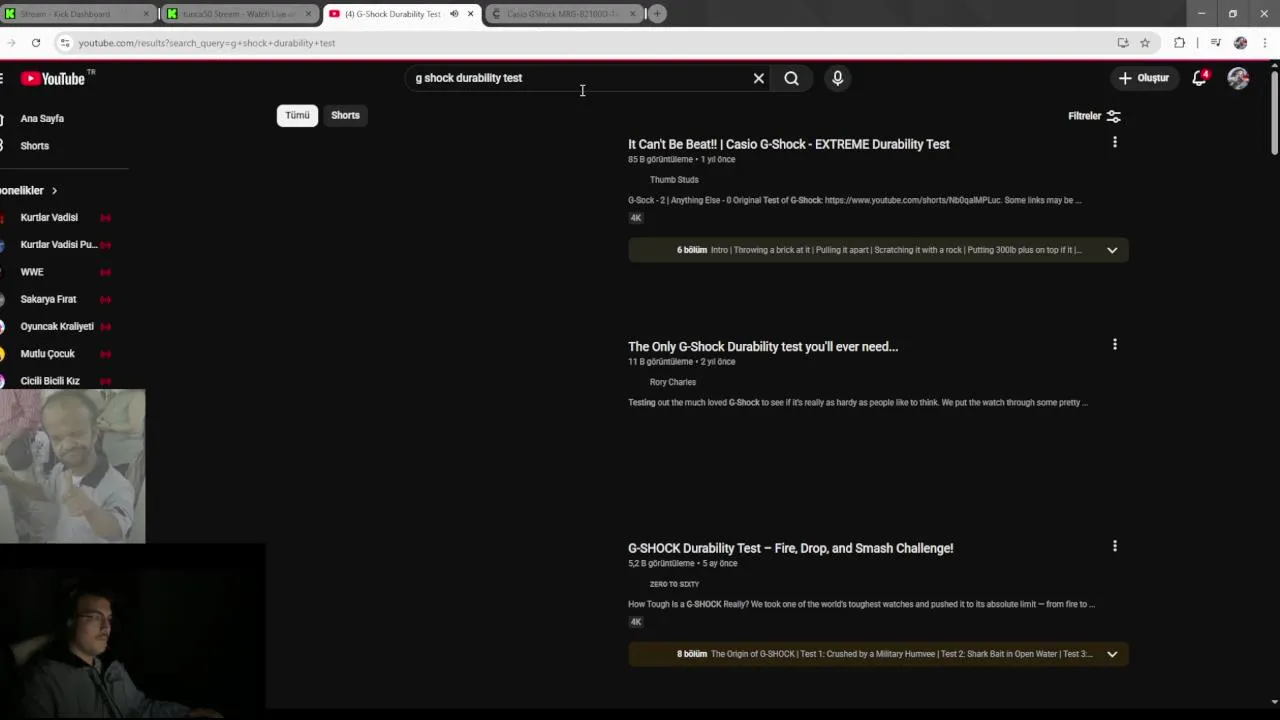Click the scrollbar down arrow
The height and width of the screenshot is (720, 1280).
(1274, 702)
